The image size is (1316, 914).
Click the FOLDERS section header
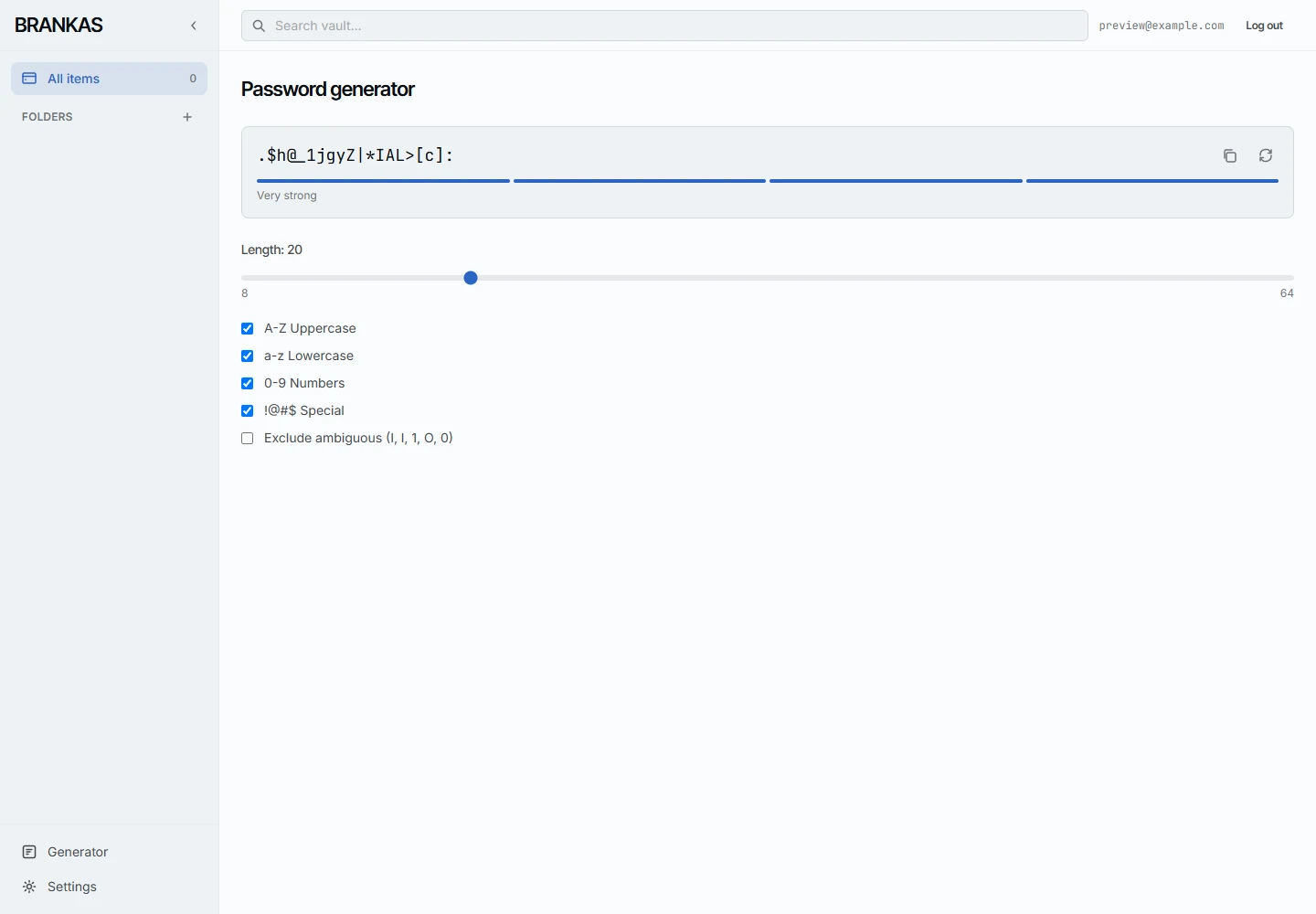(48, 117)
